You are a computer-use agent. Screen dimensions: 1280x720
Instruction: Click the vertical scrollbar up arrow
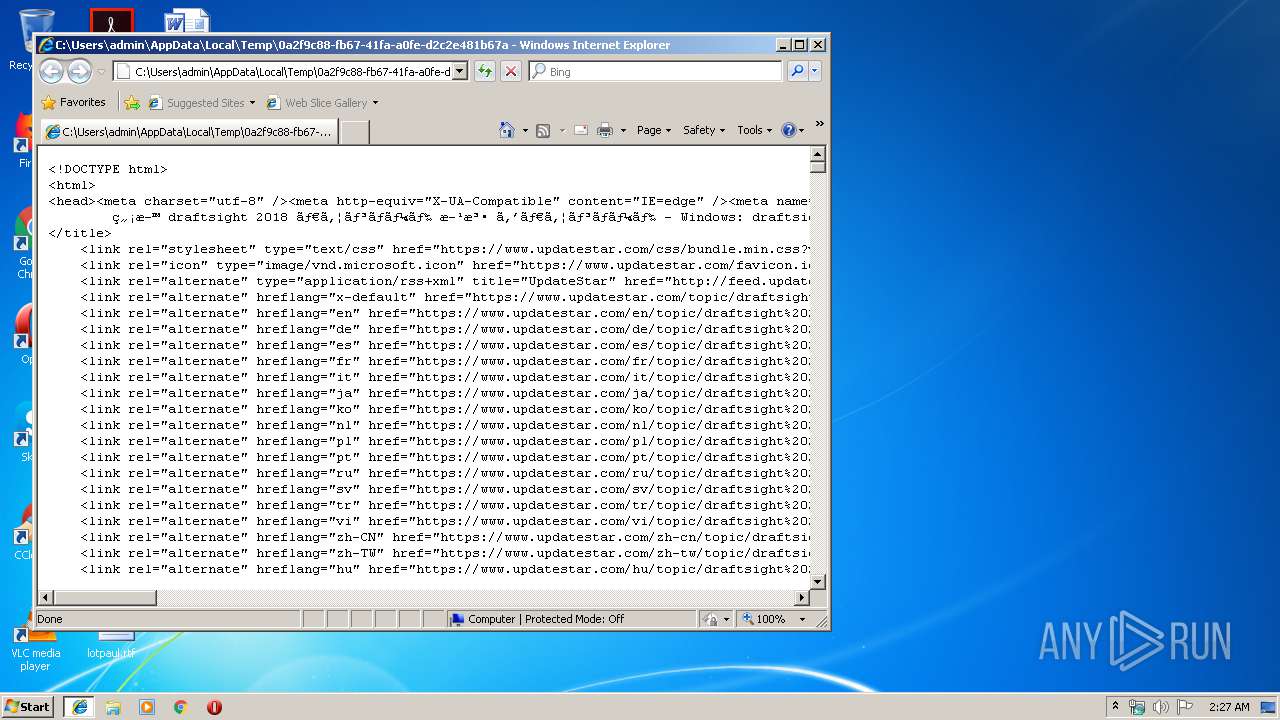coord(817,154)
